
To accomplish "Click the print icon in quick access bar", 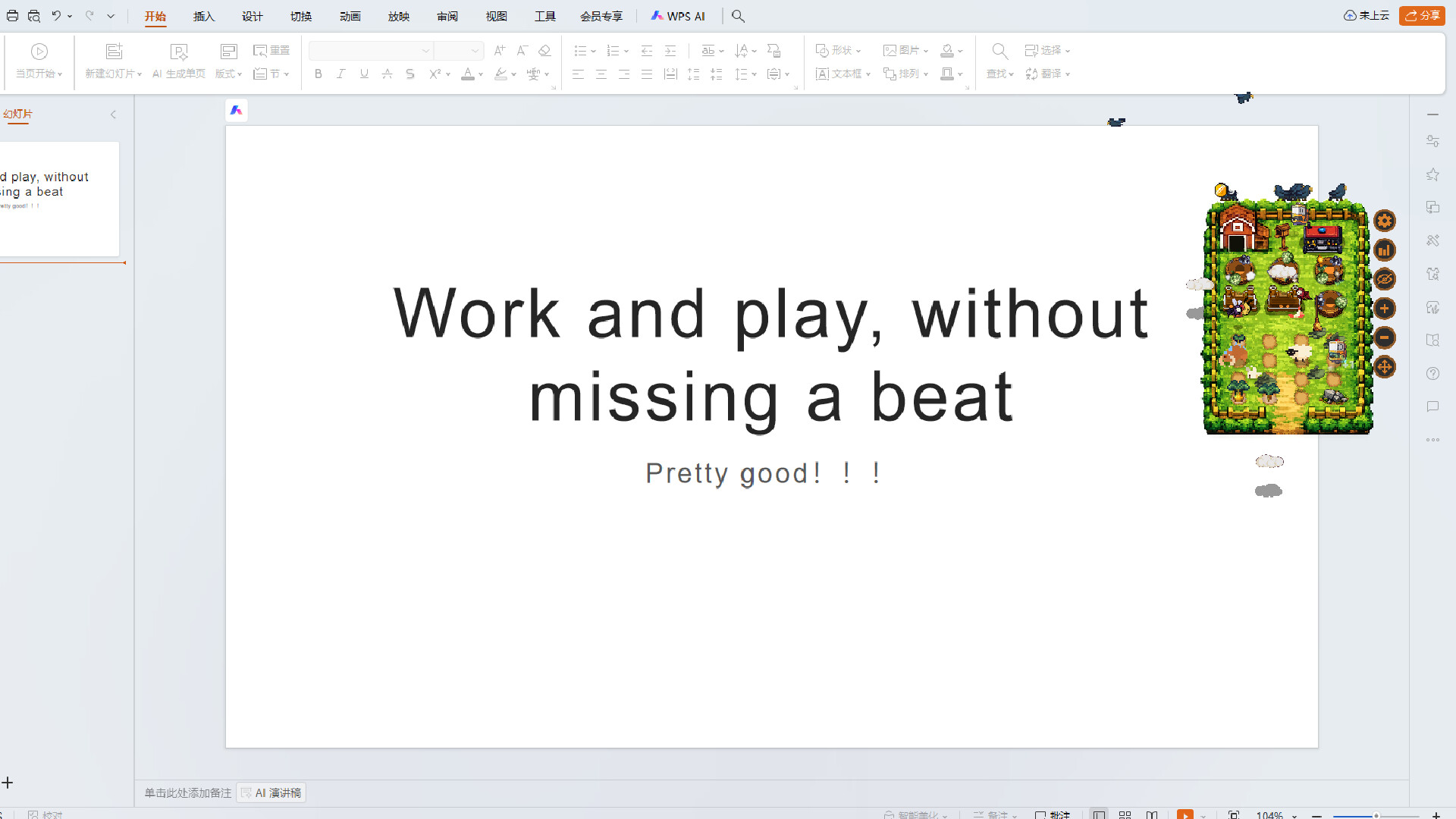I will coord(12,16).
